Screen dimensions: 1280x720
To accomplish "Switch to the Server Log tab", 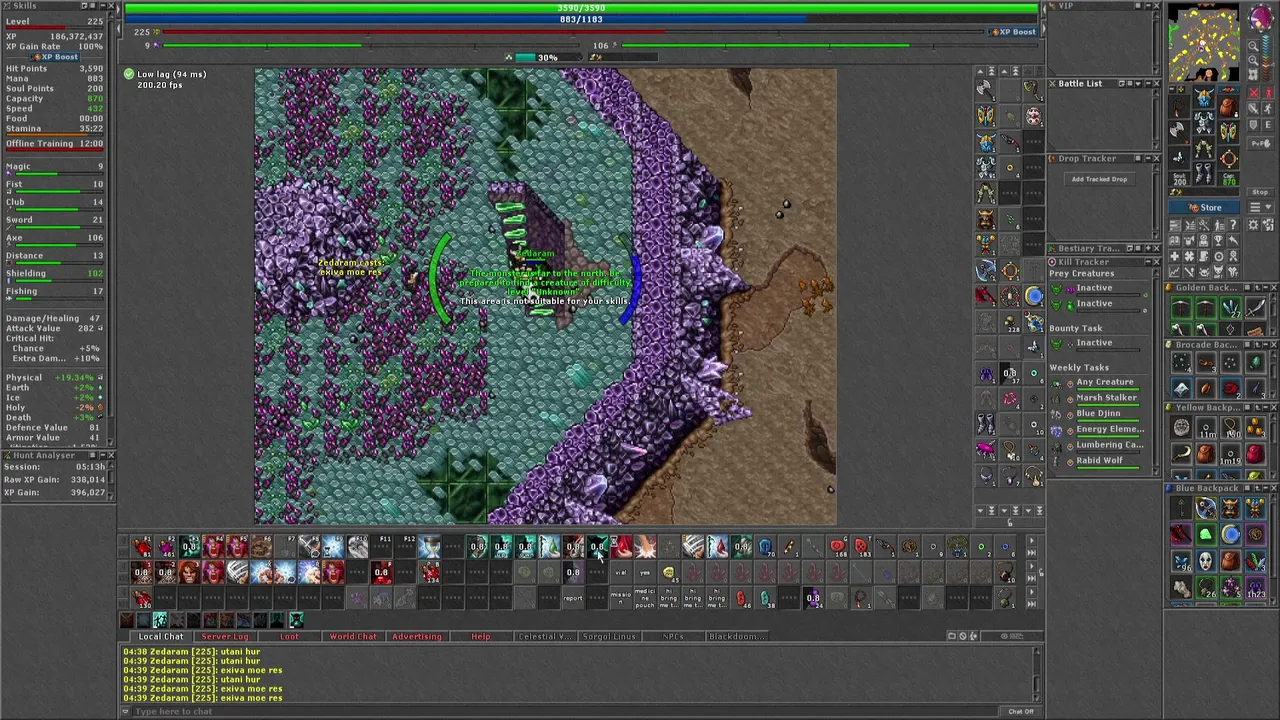I will 225,636.
